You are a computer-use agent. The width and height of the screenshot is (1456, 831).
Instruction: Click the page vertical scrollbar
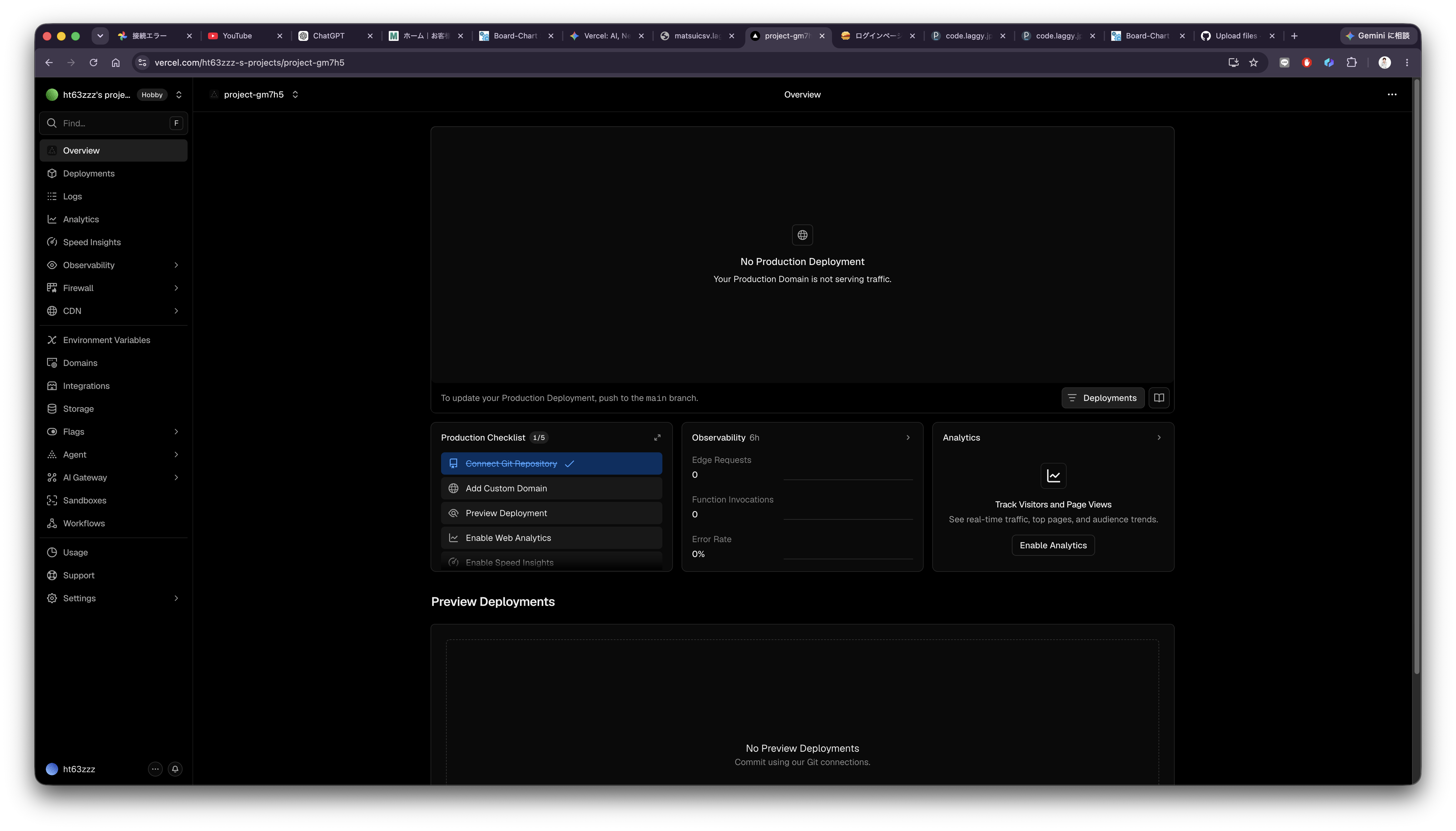pos(1416,377)
